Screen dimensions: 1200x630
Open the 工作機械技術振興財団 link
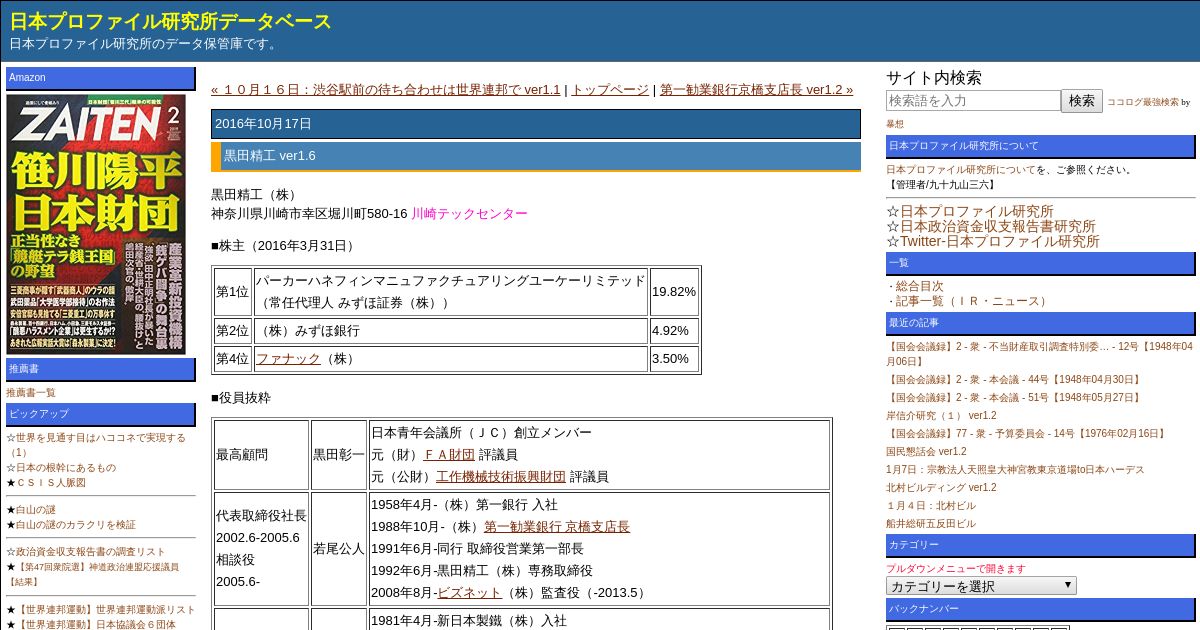click(501, 477)
